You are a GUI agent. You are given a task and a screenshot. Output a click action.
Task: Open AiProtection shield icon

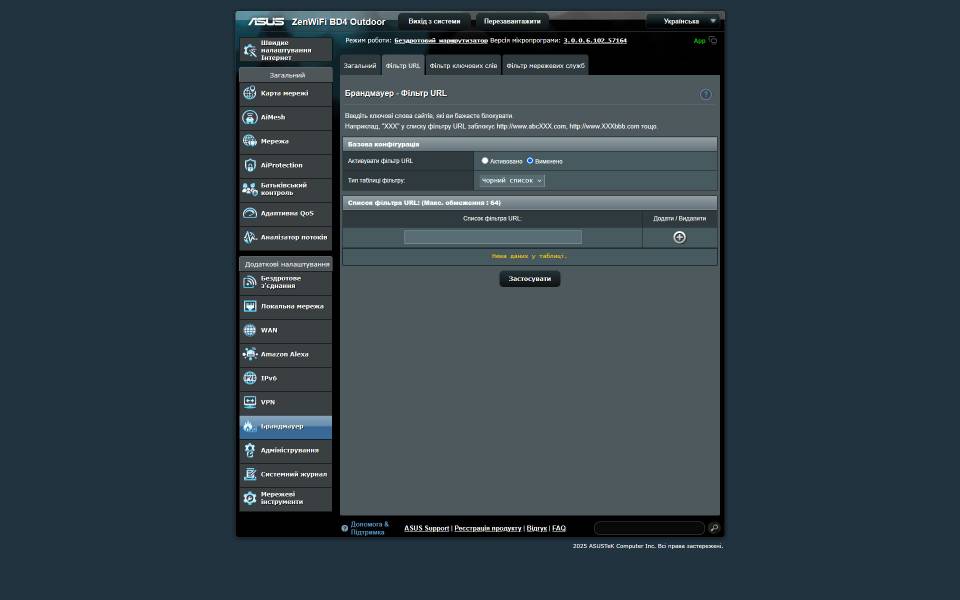(x=250, y=165)
